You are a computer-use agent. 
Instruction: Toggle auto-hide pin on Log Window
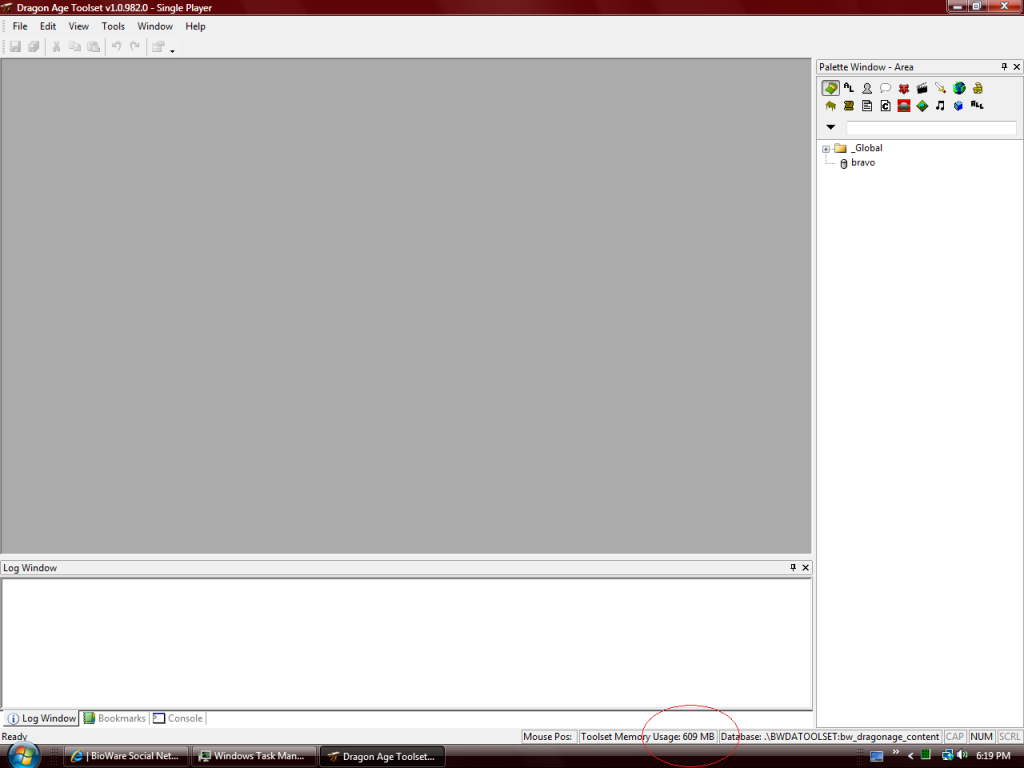(x=793, y=568)
